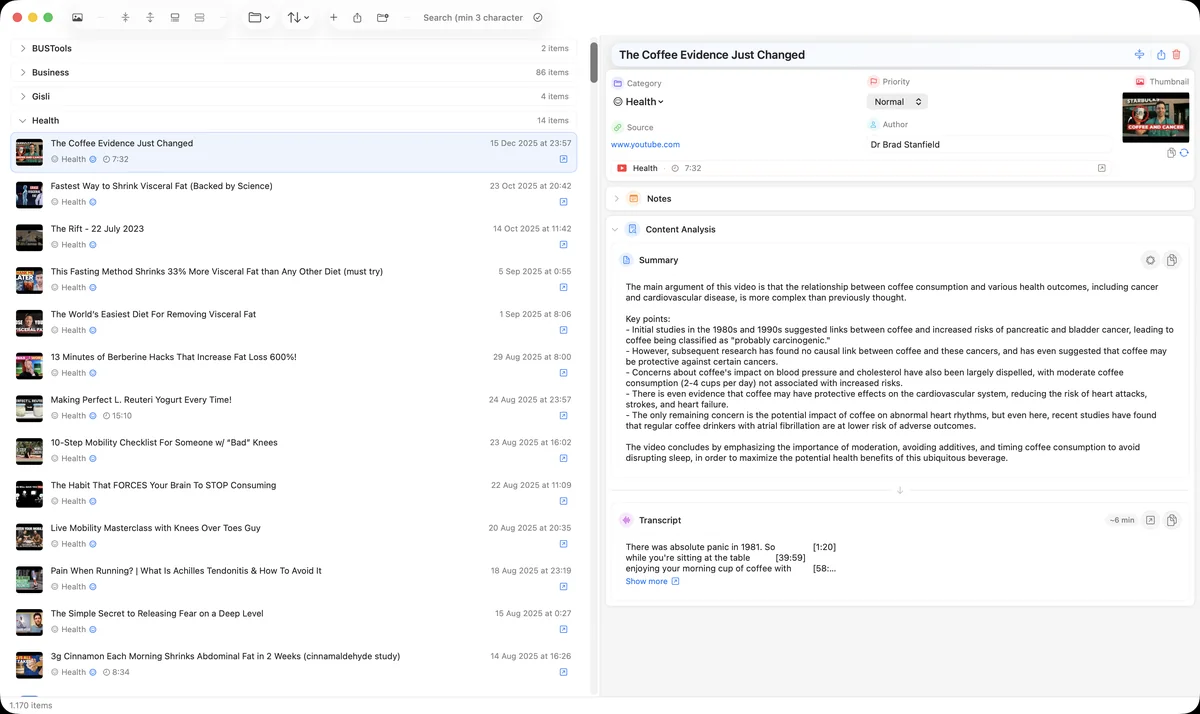Open the sort order dropdown in toolbar
The image size is (1200, 714).
pos(298,18)
